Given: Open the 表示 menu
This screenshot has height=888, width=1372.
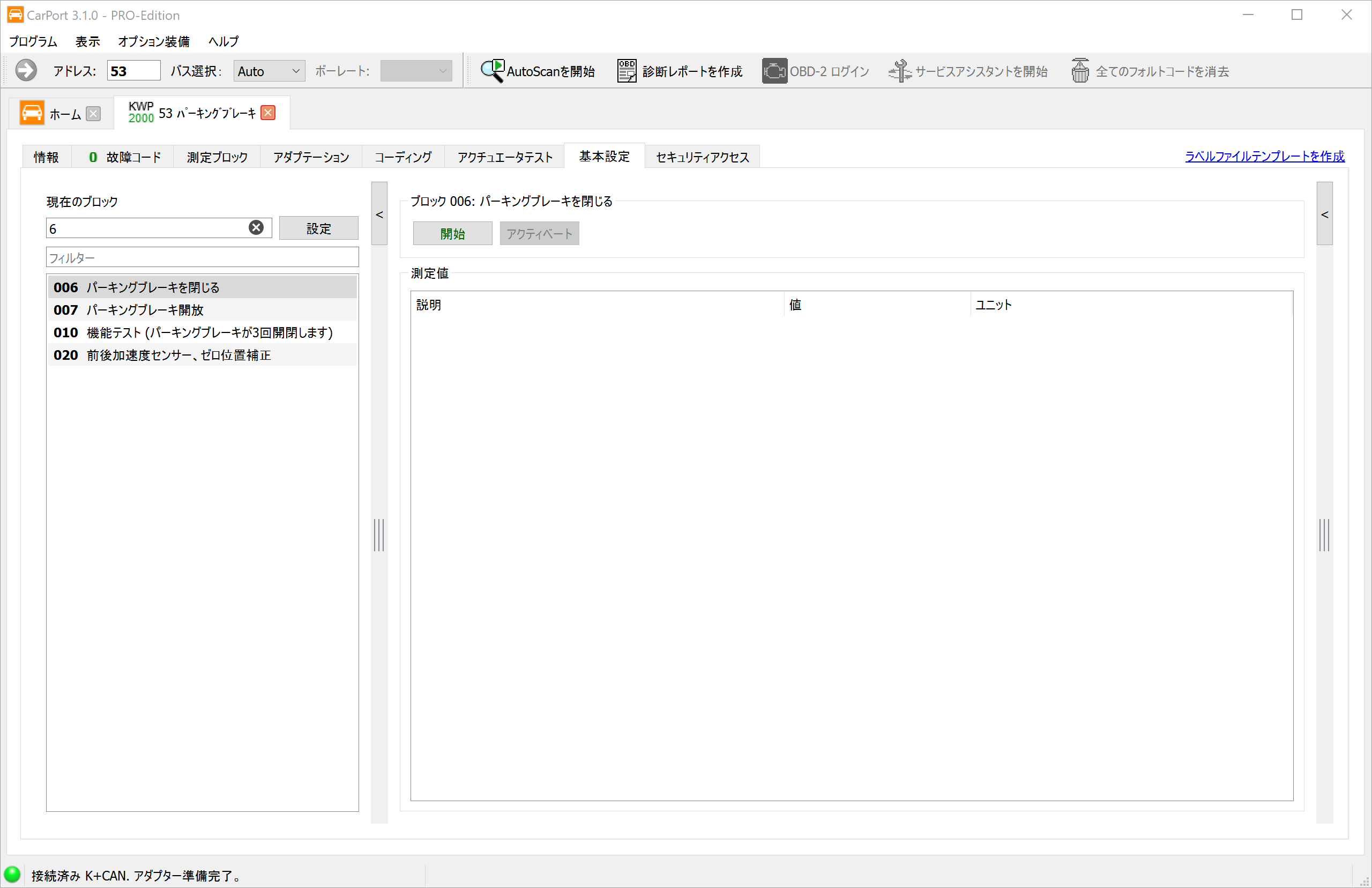Looking at the screenshot, I should pyautogui.click(x=87, y=41).
